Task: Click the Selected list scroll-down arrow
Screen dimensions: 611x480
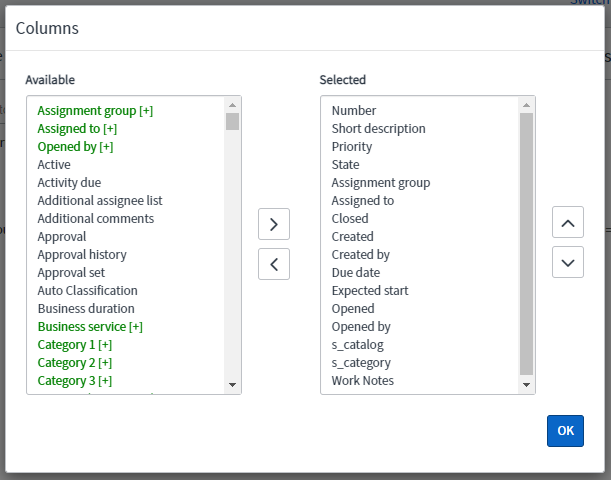Action: pos(526,385)
